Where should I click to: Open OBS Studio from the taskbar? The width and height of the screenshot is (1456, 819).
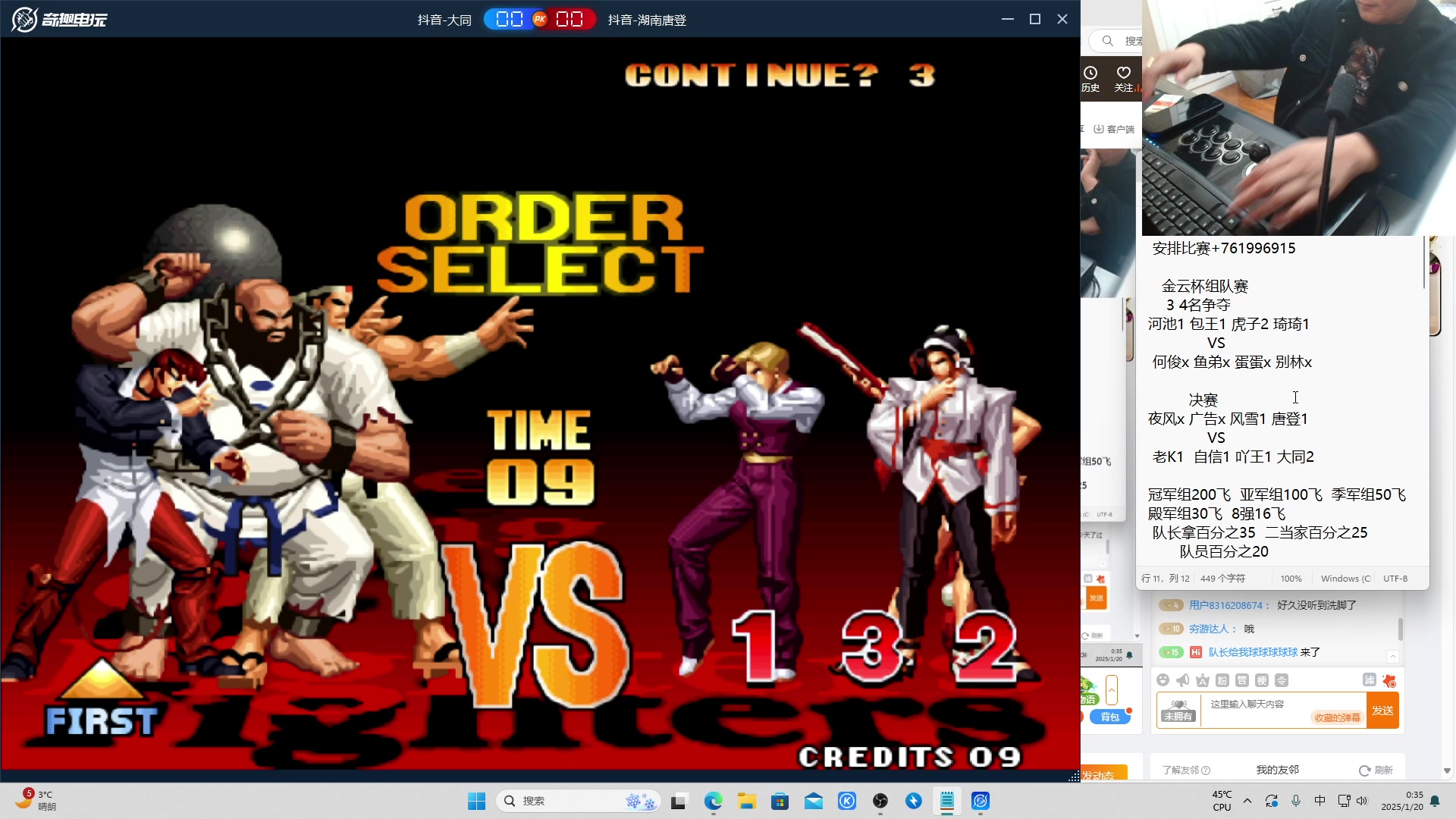[x=880, y=801]
